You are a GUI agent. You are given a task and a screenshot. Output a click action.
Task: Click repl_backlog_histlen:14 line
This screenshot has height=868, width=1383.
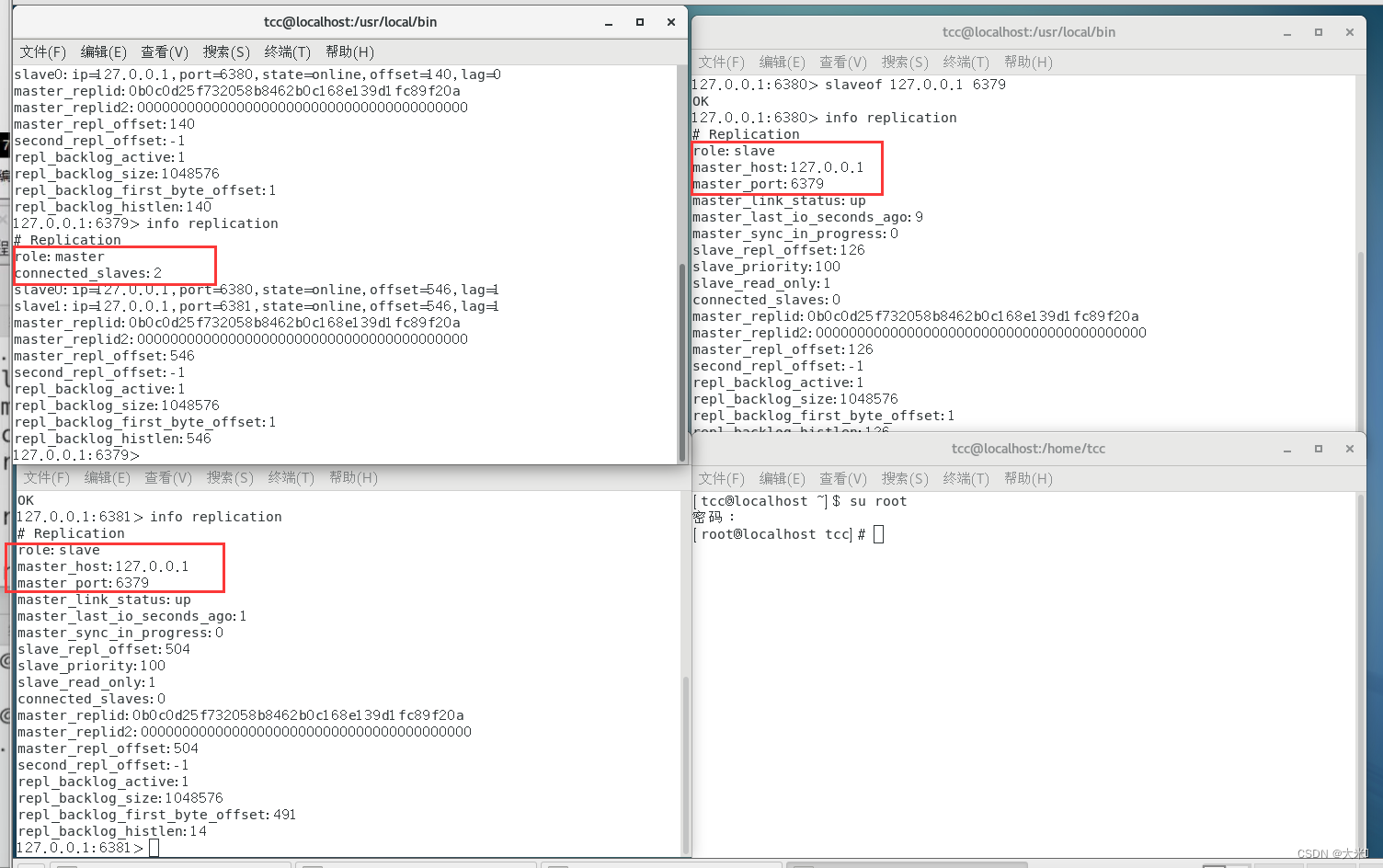coord(112,831)
